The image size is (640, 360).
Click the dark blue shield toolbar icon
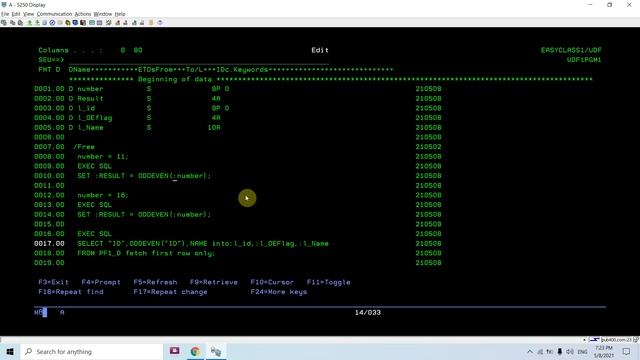click(75, 23)
